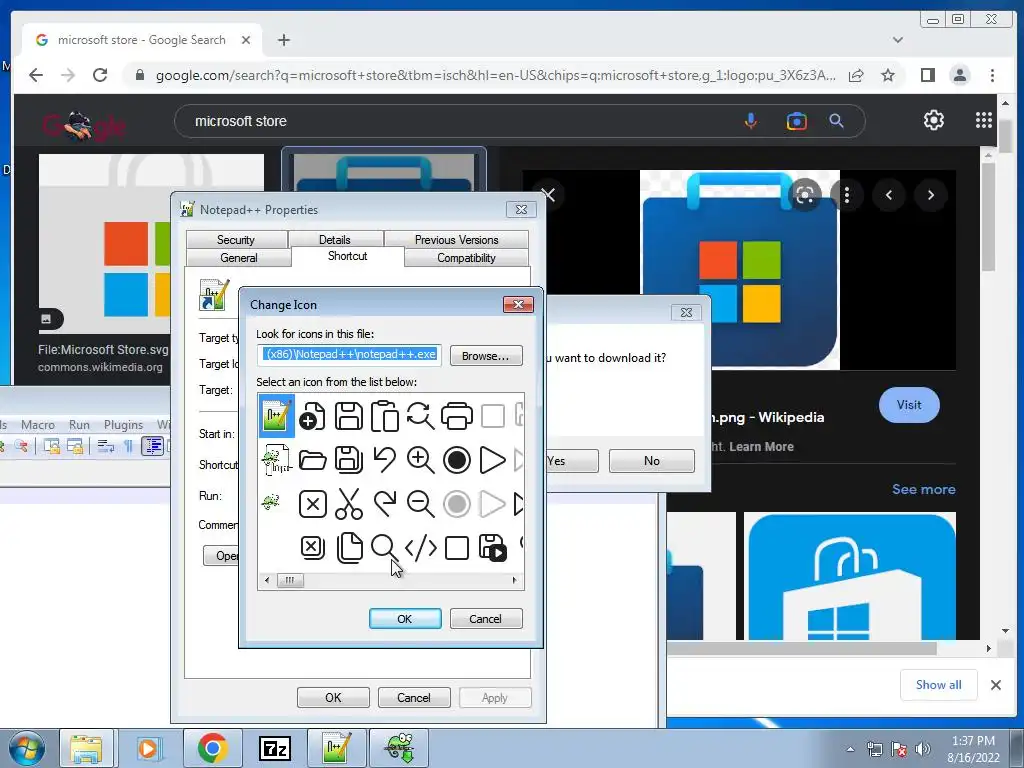
Task: Pick the new file plus icon
Action: (x=312, y=416)
